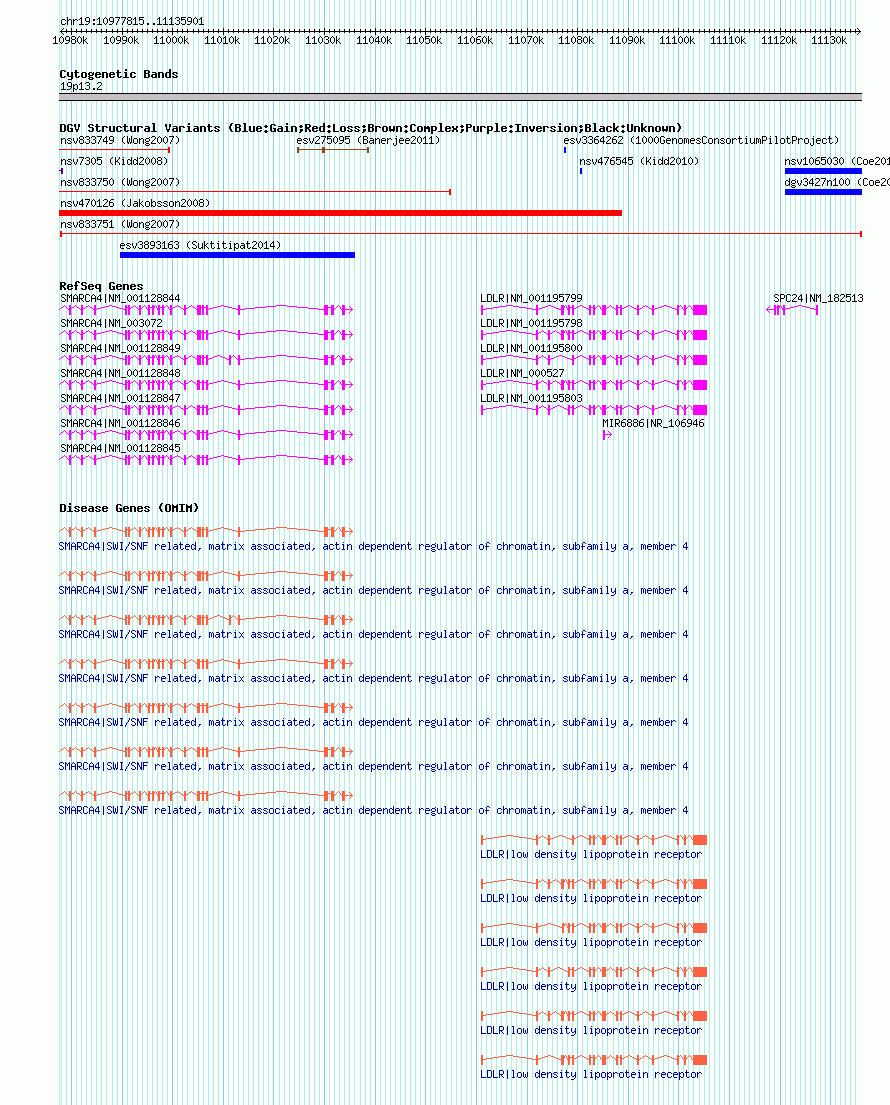Open the nsv833751 (Wong2007) variant label
This screenshot has width=890, height=1105.
coord(120,225)
